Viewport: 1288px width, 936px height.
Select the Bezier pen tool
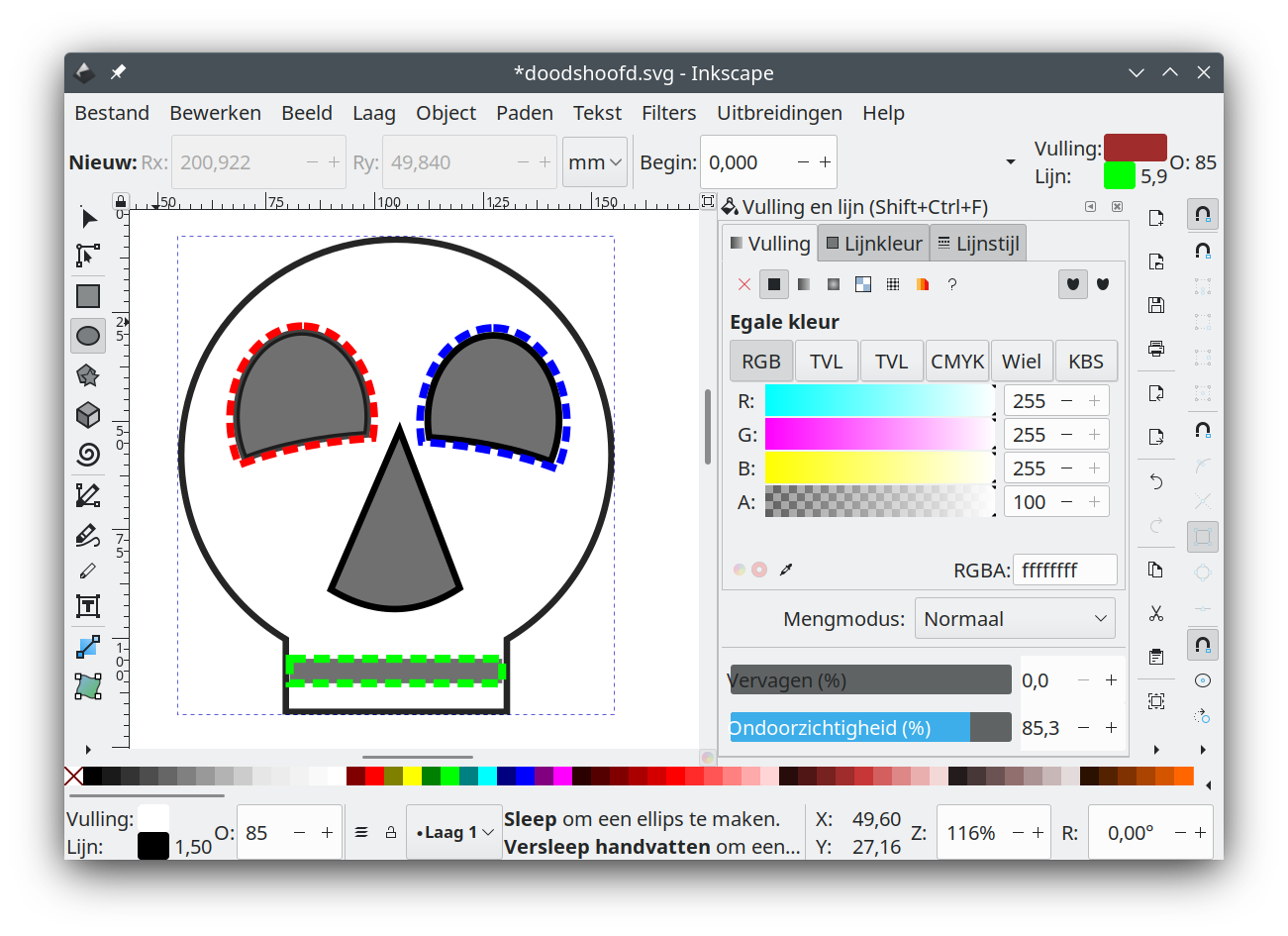coord(88,494)
